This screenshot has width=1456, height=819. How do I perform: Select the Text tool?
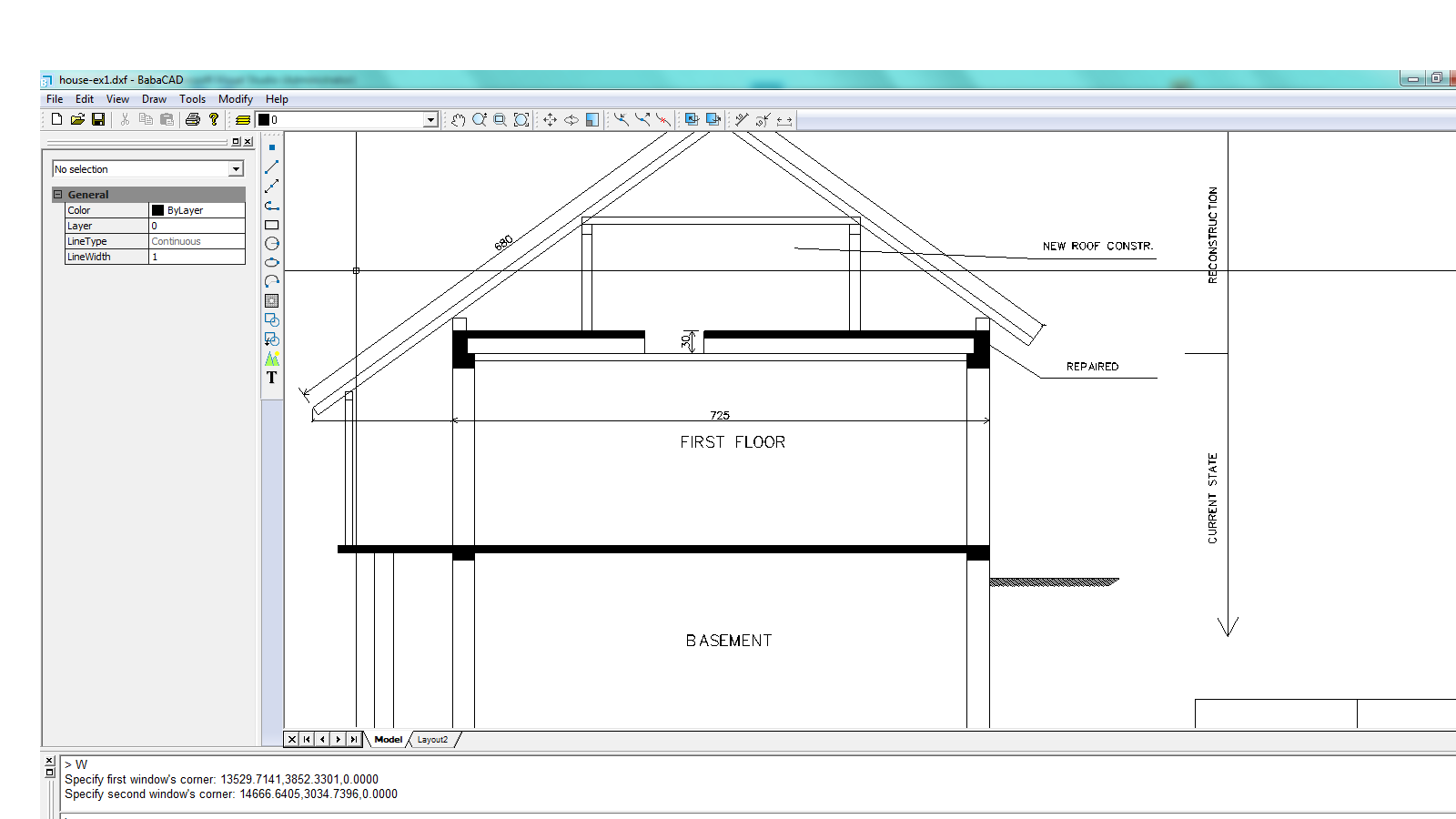[x=271, y=378]
